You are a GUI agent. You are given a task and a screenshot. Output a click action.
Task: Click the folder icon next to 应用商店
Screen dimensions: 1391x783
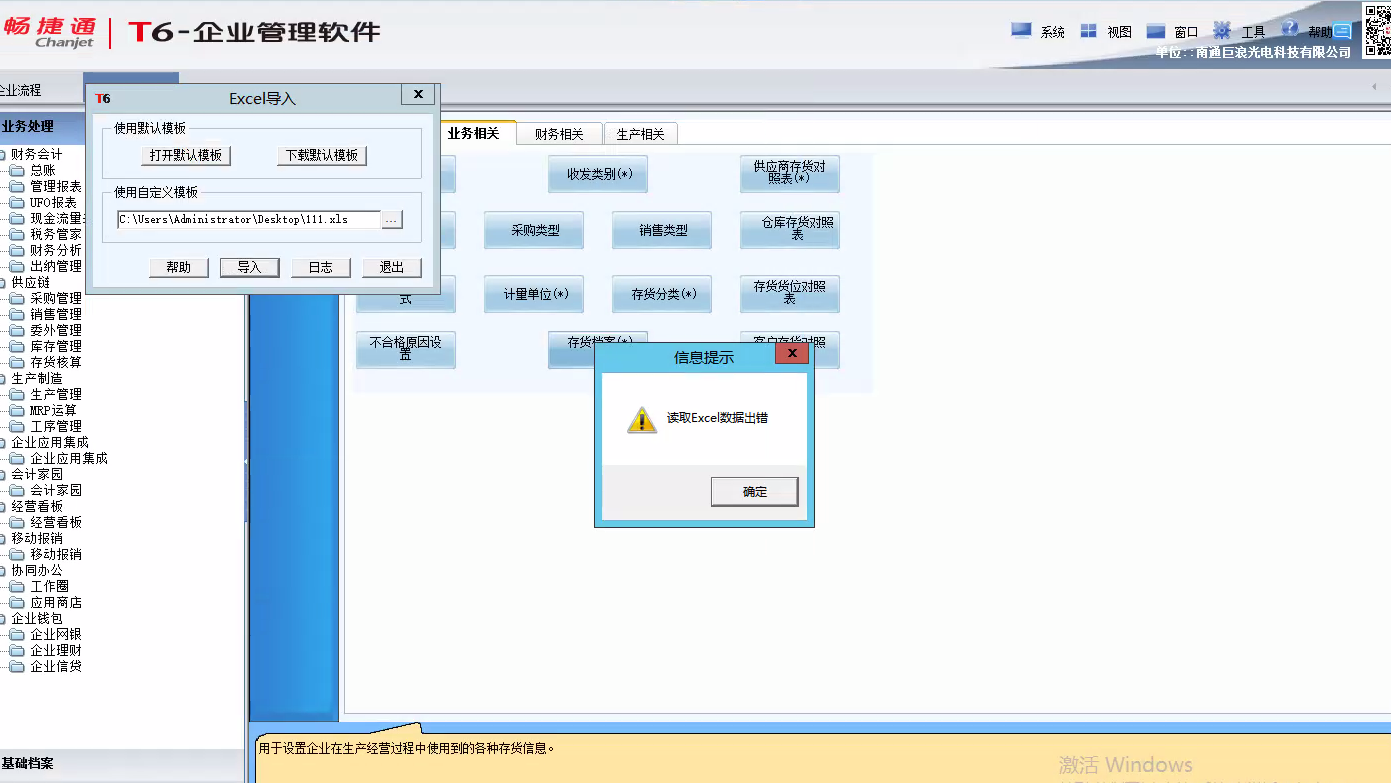[x=17, y=602]
